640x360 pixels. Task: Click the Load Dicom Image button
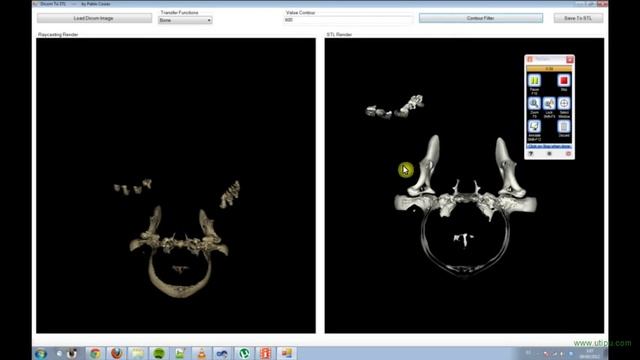(x=94, y=18)
